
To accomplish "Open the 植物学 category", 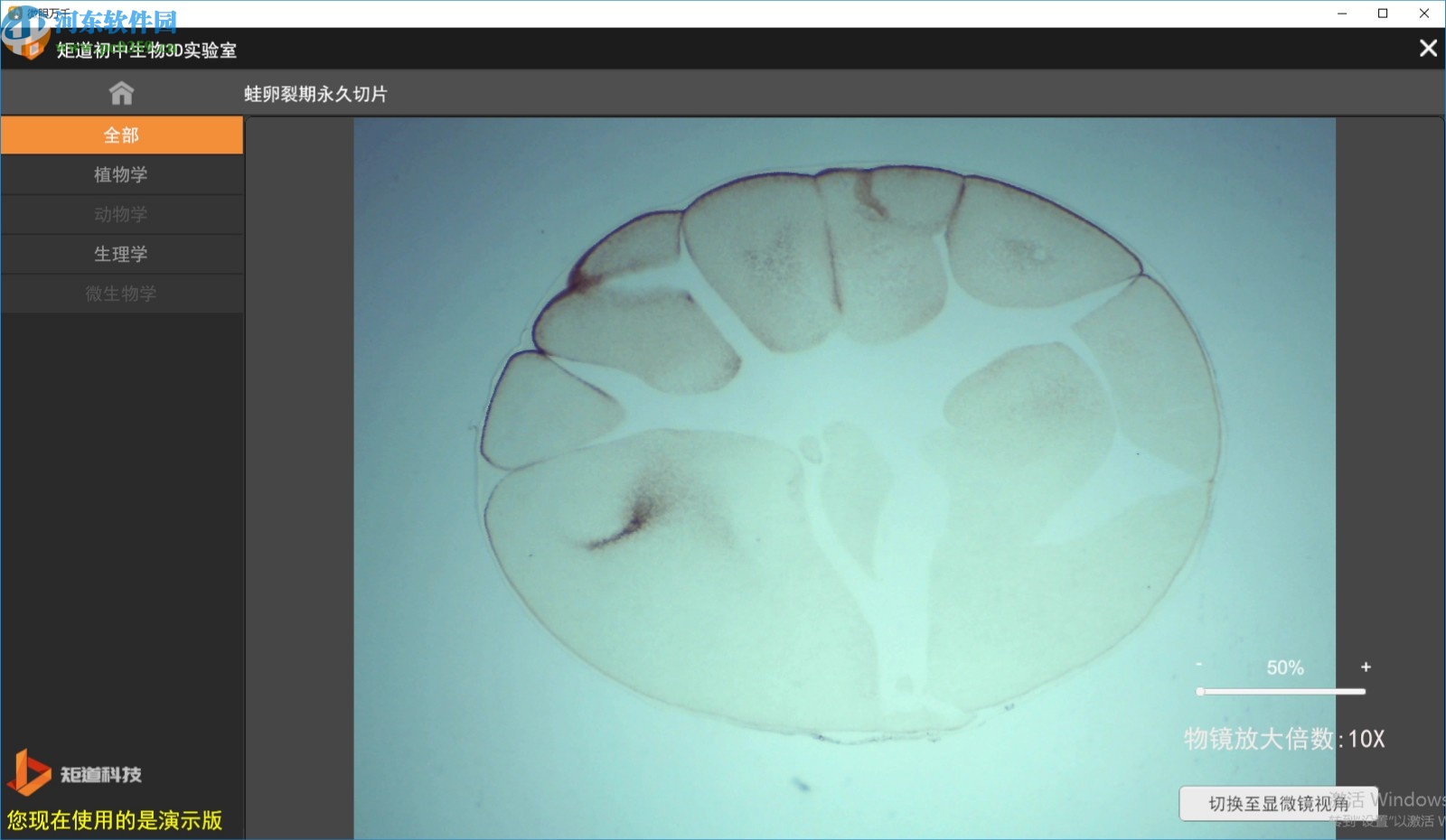I will (x=122, y=174).
